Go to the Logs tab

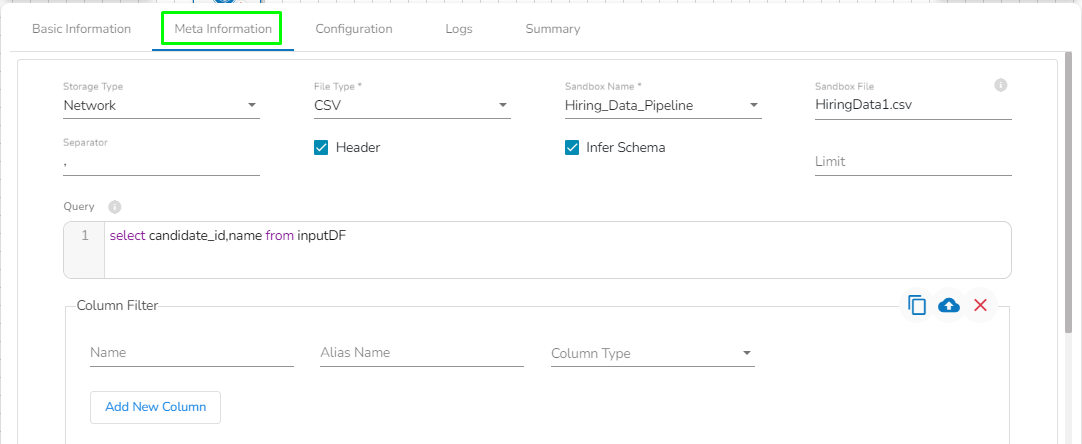pyautogui.click(x=459, y=29)
